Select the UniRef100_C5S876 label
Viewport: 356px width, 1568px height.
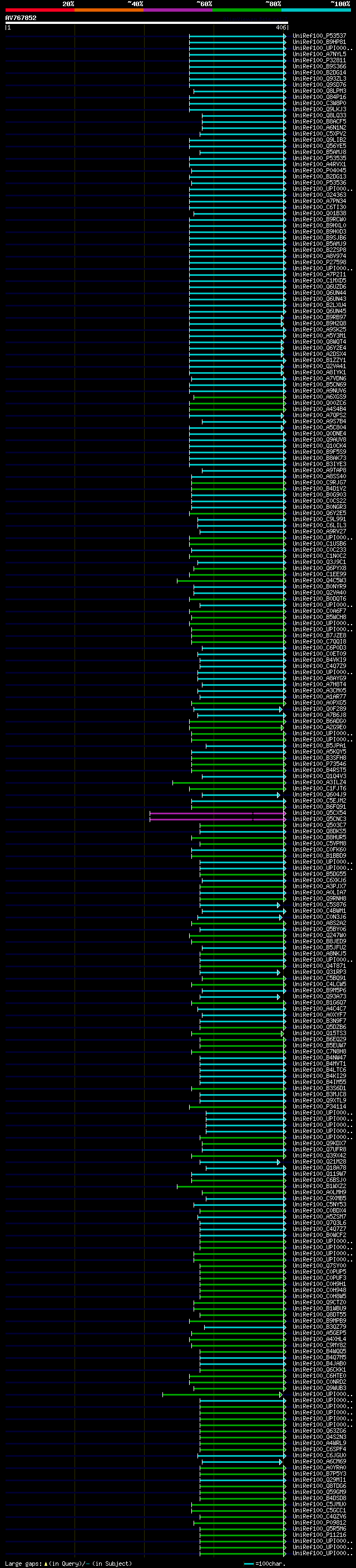click(319, 905)
